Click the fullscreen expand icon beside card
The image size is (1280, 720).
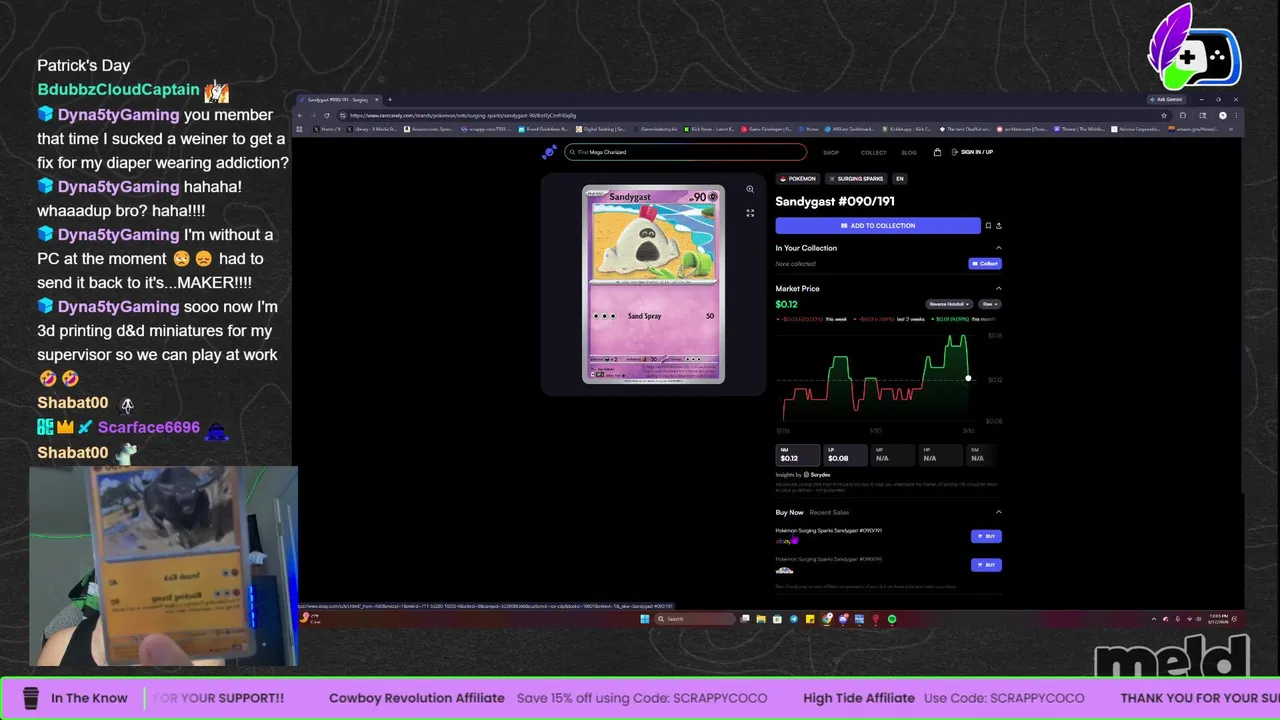tap(750, 213)
